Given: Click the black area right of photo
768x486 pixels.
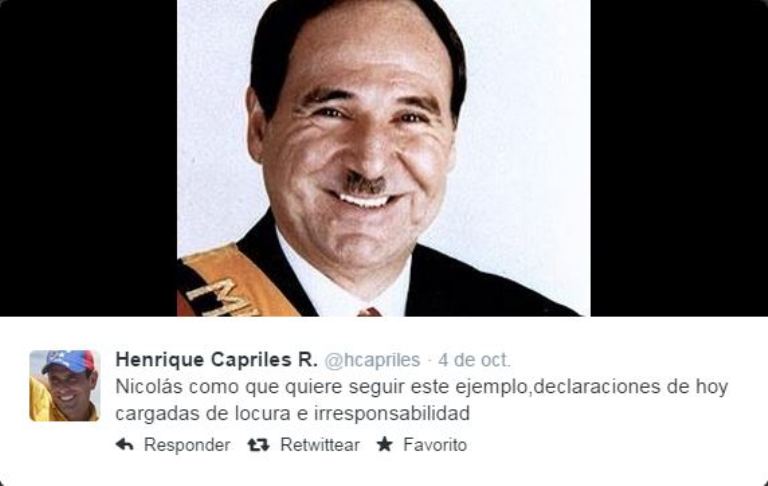Looking at the screenshot, I should 679,158.
